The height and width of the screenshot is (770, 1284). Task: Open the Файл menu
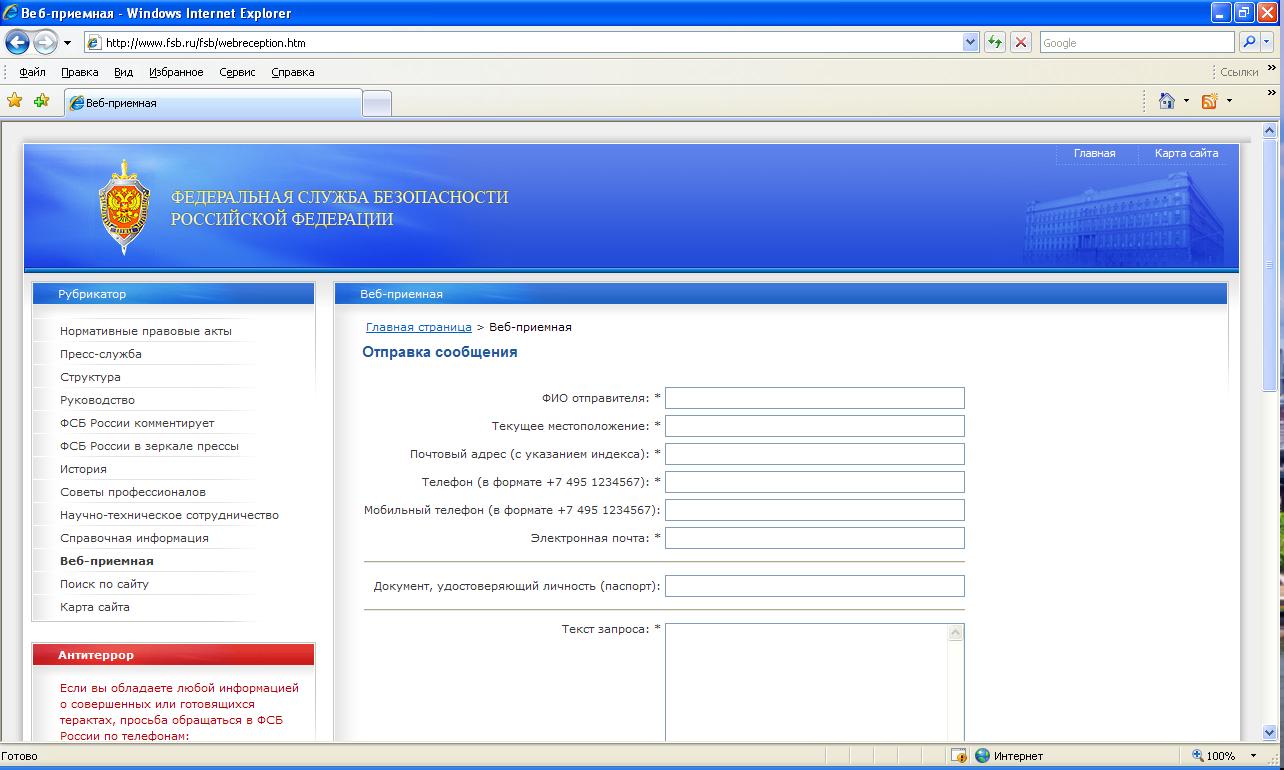click(x=32, y=72)
